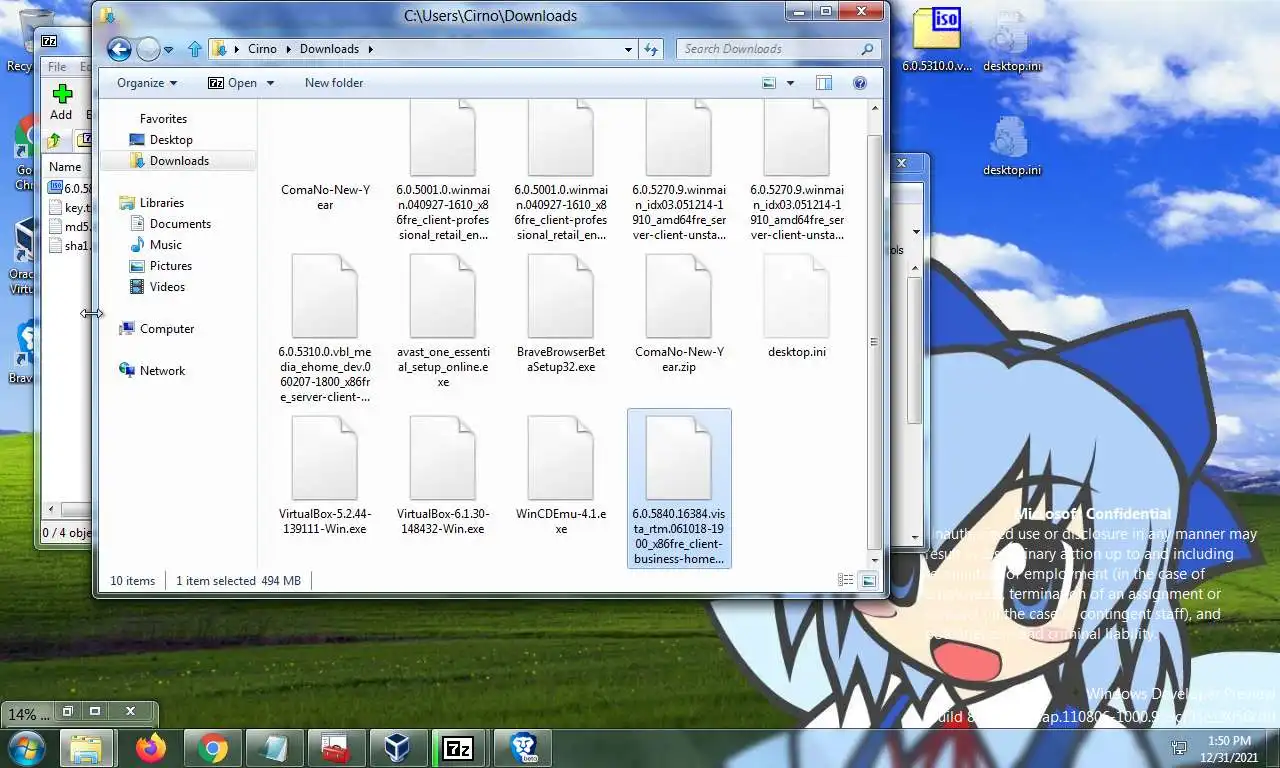The image size is (1280, 768).
Task: Toggle the preview pane icon
Action: pyautogui.click(x=824, y=83)
